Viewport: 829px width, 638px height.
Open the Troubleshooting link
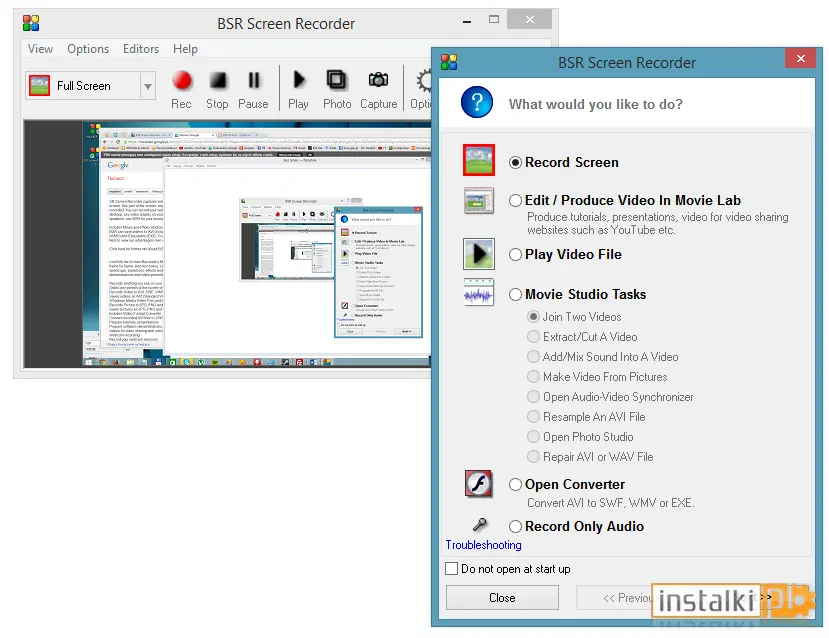[483, 545]
